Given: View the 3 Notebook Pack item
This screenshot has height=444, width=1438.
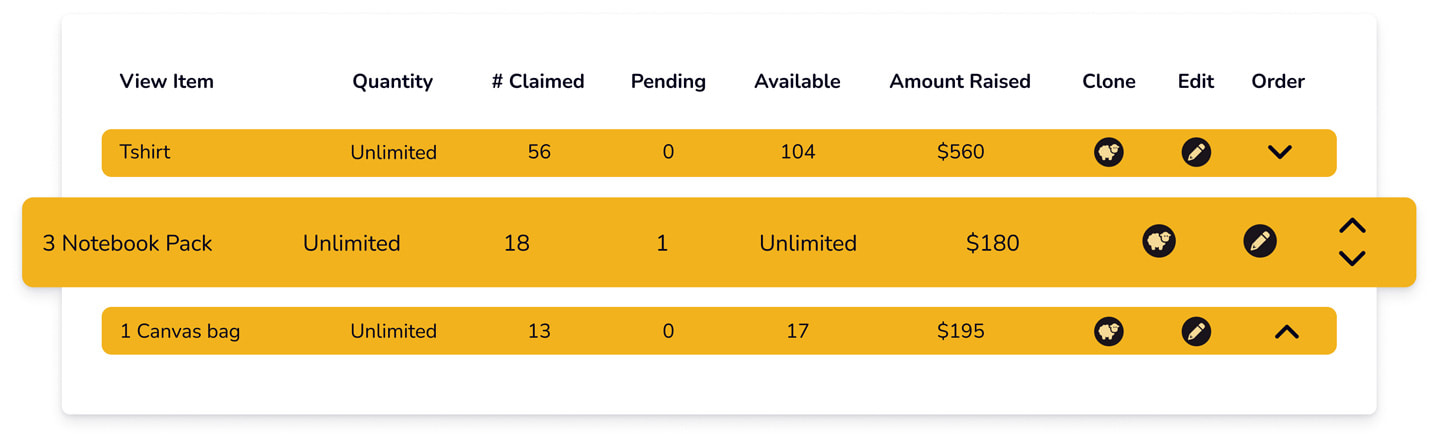Looking at the screenshot, I should 127,243.
